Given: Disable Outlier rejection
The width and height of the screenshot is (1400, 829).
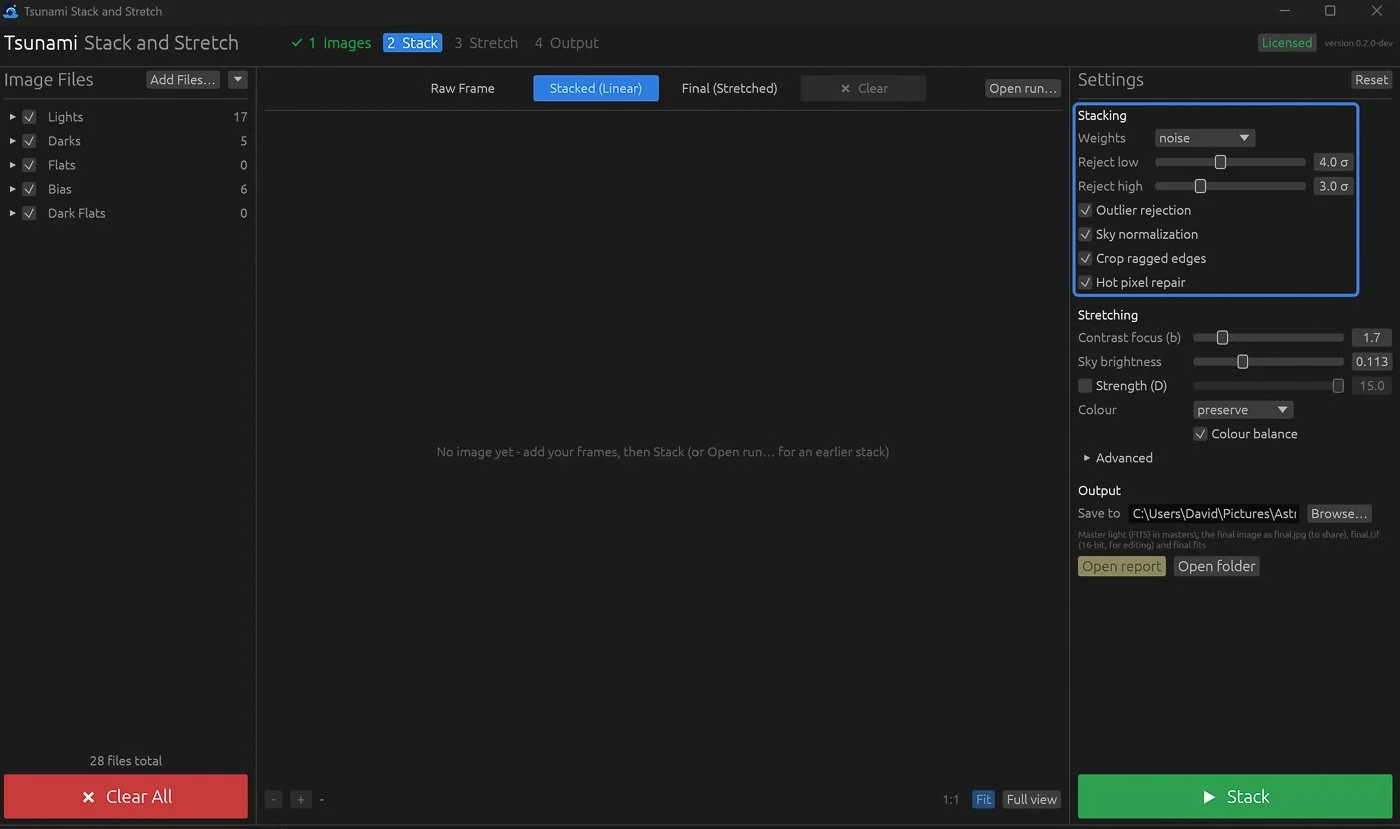Looking at the screenshot, I should [1085, 210].
